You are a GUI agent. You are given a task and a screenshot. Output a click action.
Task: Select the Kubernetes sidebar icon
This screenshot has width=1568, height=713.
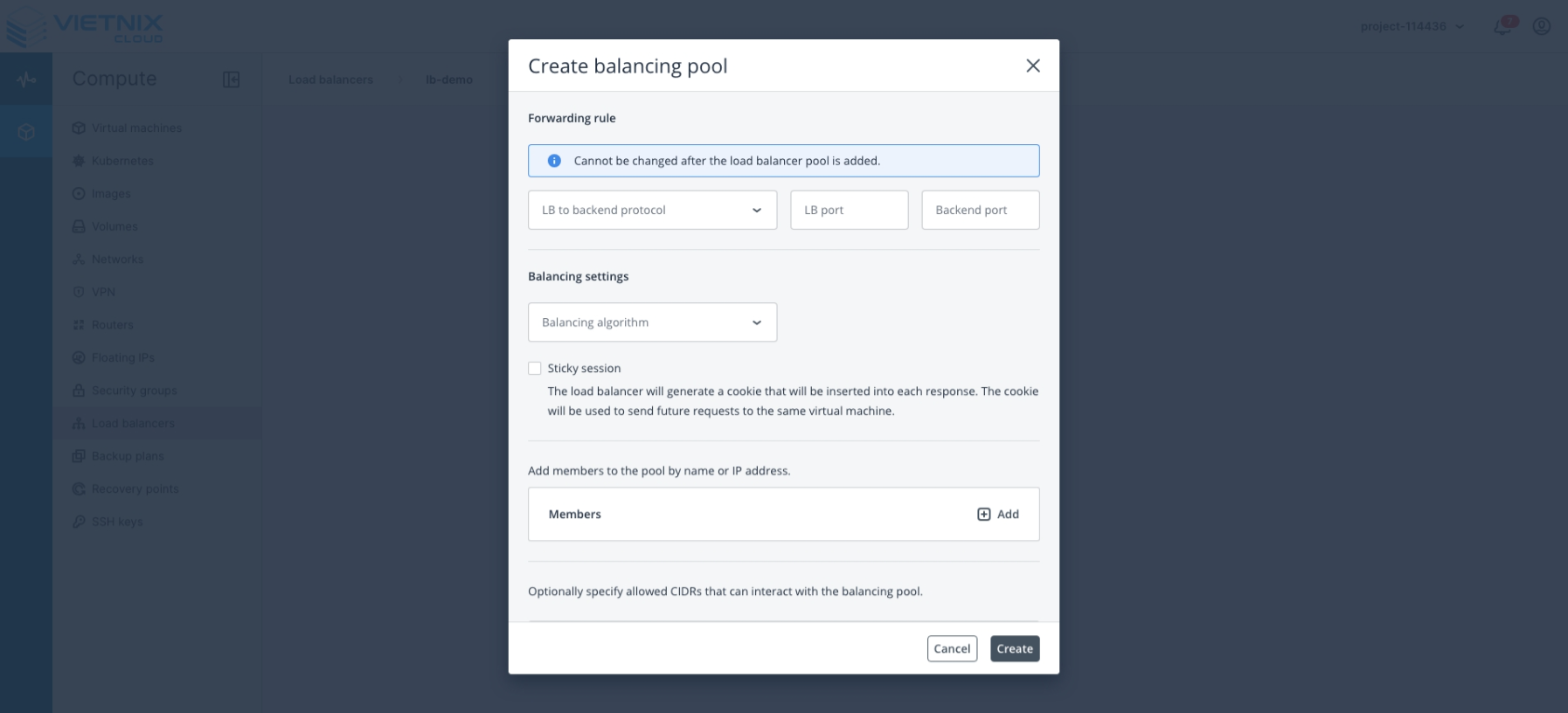pos(78,161)
